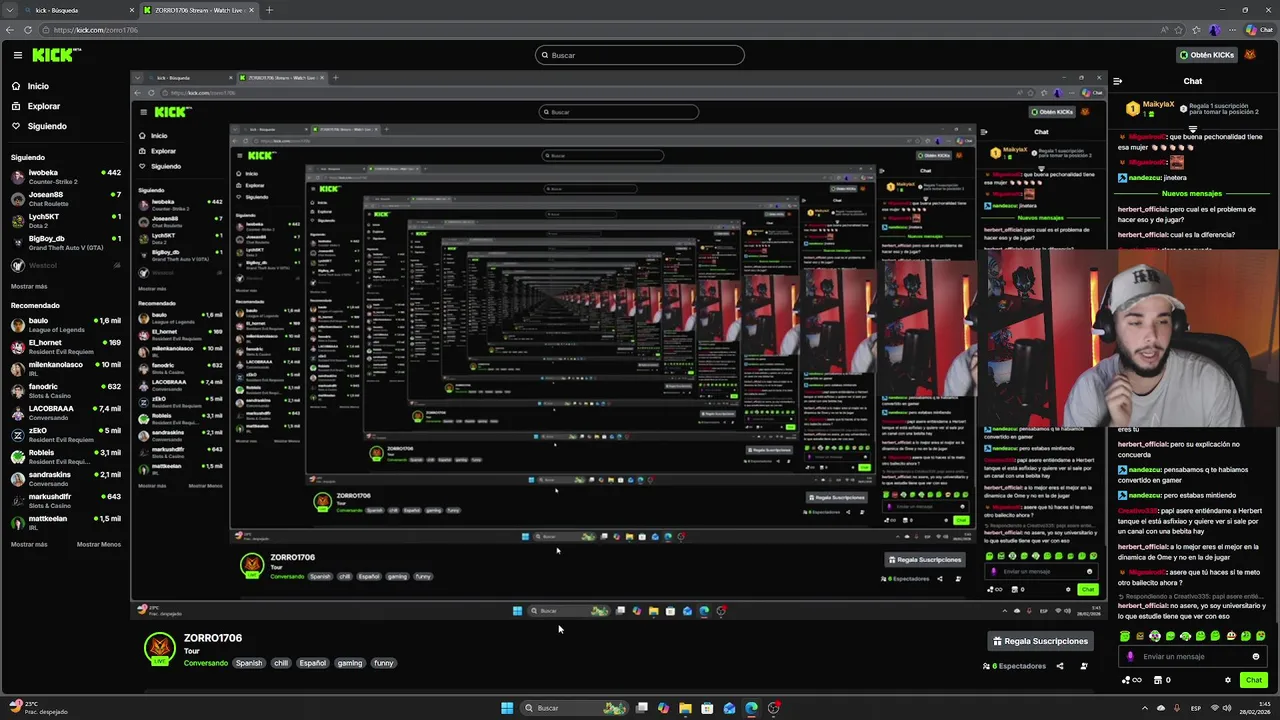Open chat settings gear icon
Image resolution: width=1280 pixels, height=720 pixels.
click(1228, 680)
